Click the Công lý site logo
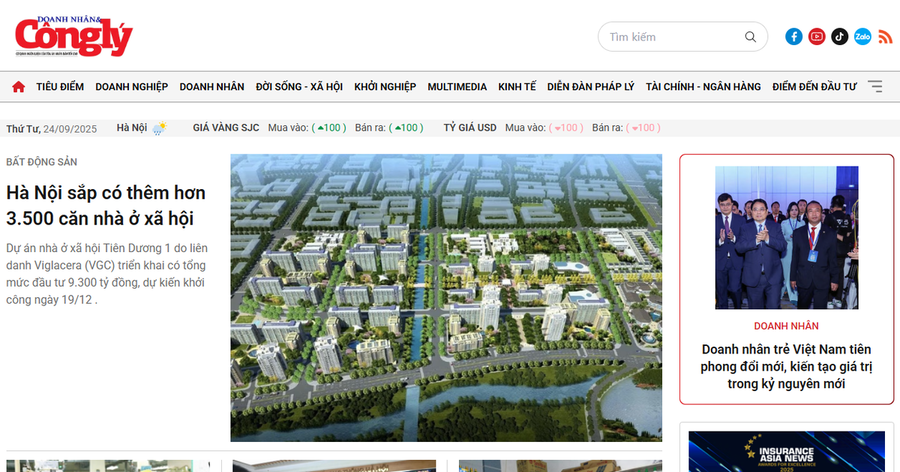The image size is (900, 472). [x=73, y=36]
